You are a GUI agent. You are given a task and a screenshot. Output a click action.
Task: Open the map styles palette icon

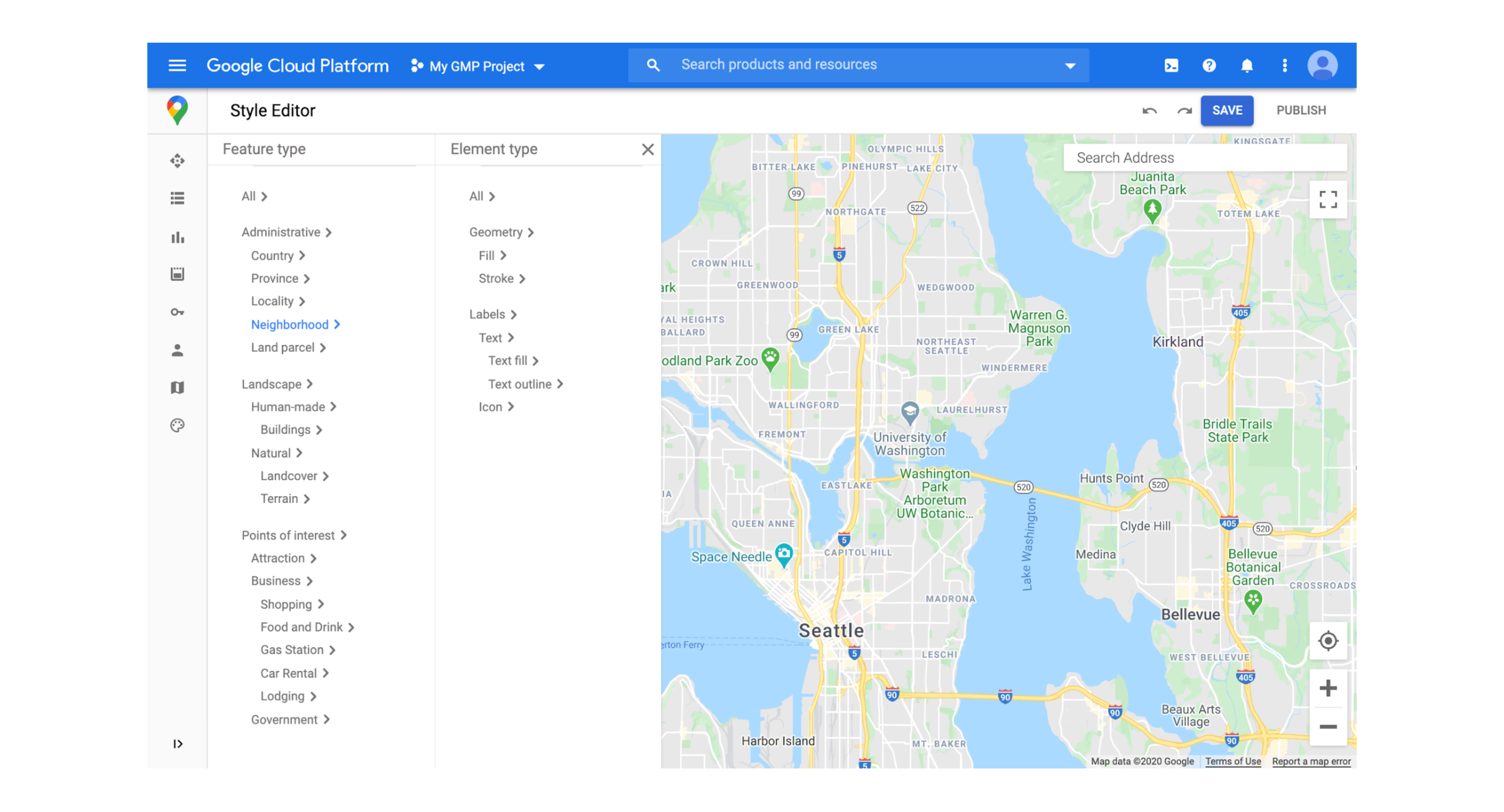tap(178, 425)
